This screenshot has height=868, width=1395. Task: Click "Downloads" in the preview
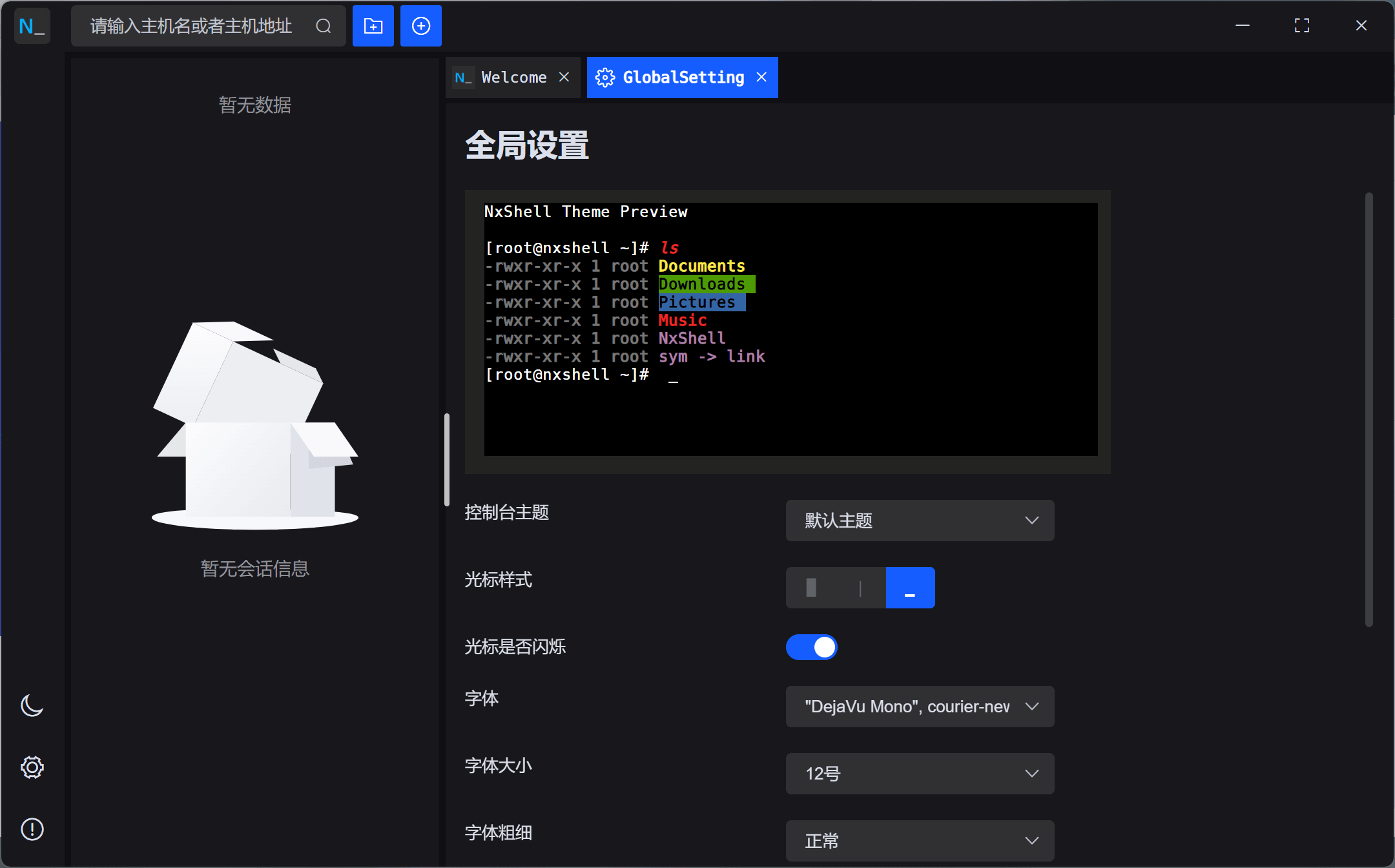702,284
